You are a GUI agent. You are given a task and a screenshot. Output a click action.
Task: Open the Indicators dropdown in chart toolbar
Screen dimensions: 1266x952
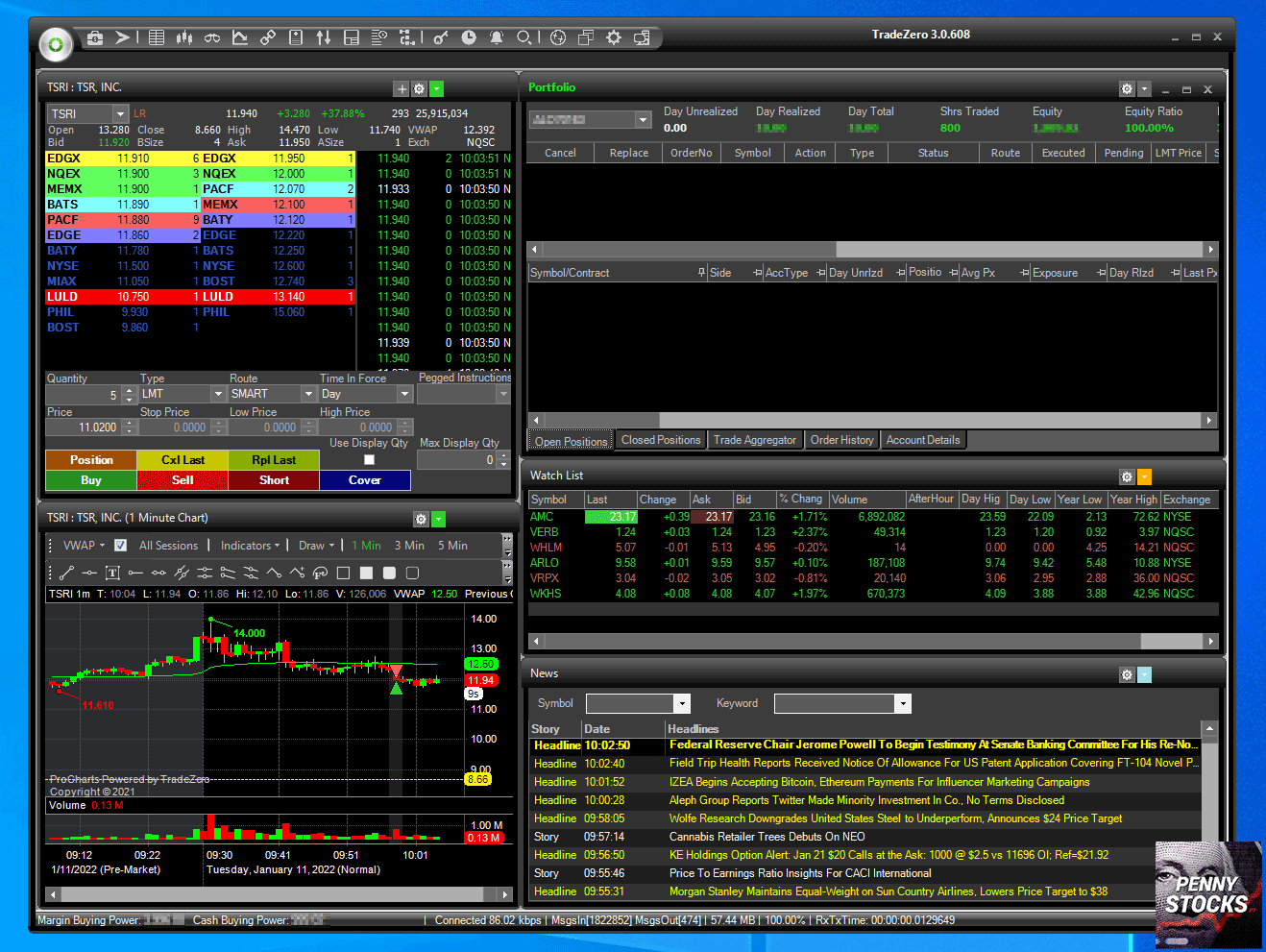250,545
